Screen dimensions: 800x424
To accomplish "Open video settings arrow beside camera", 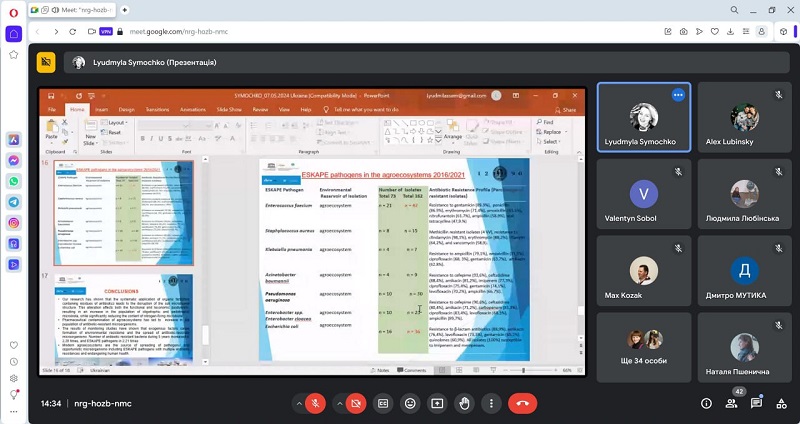I will [340, 404].
